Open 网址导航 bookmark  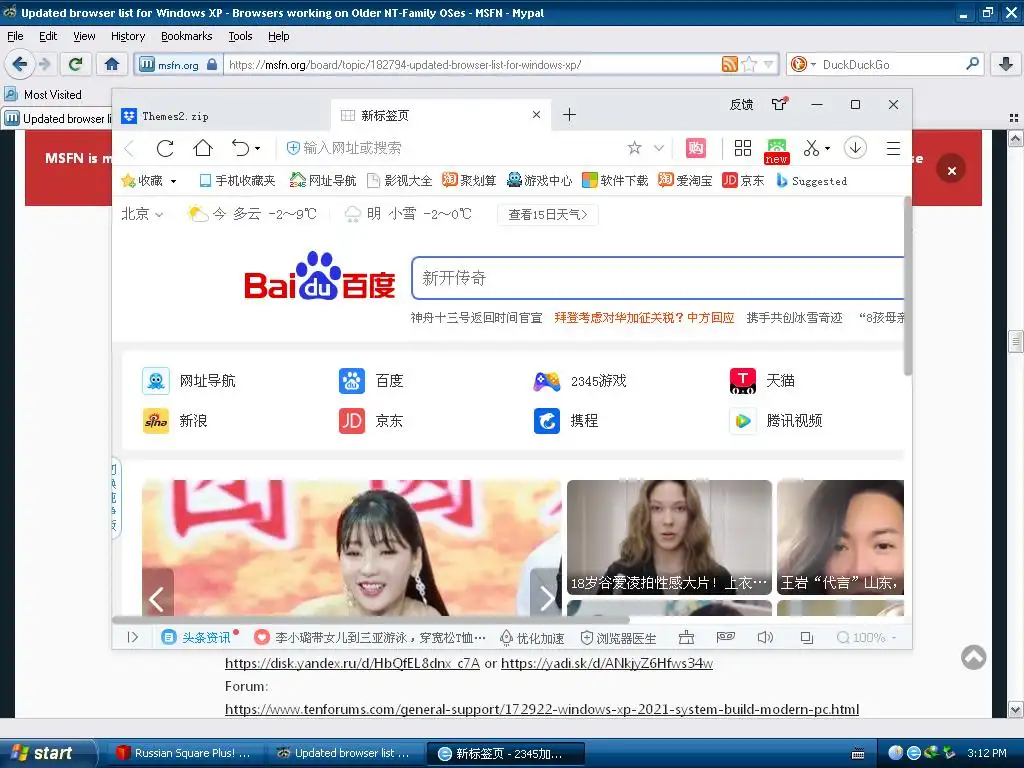click(323, 181)
